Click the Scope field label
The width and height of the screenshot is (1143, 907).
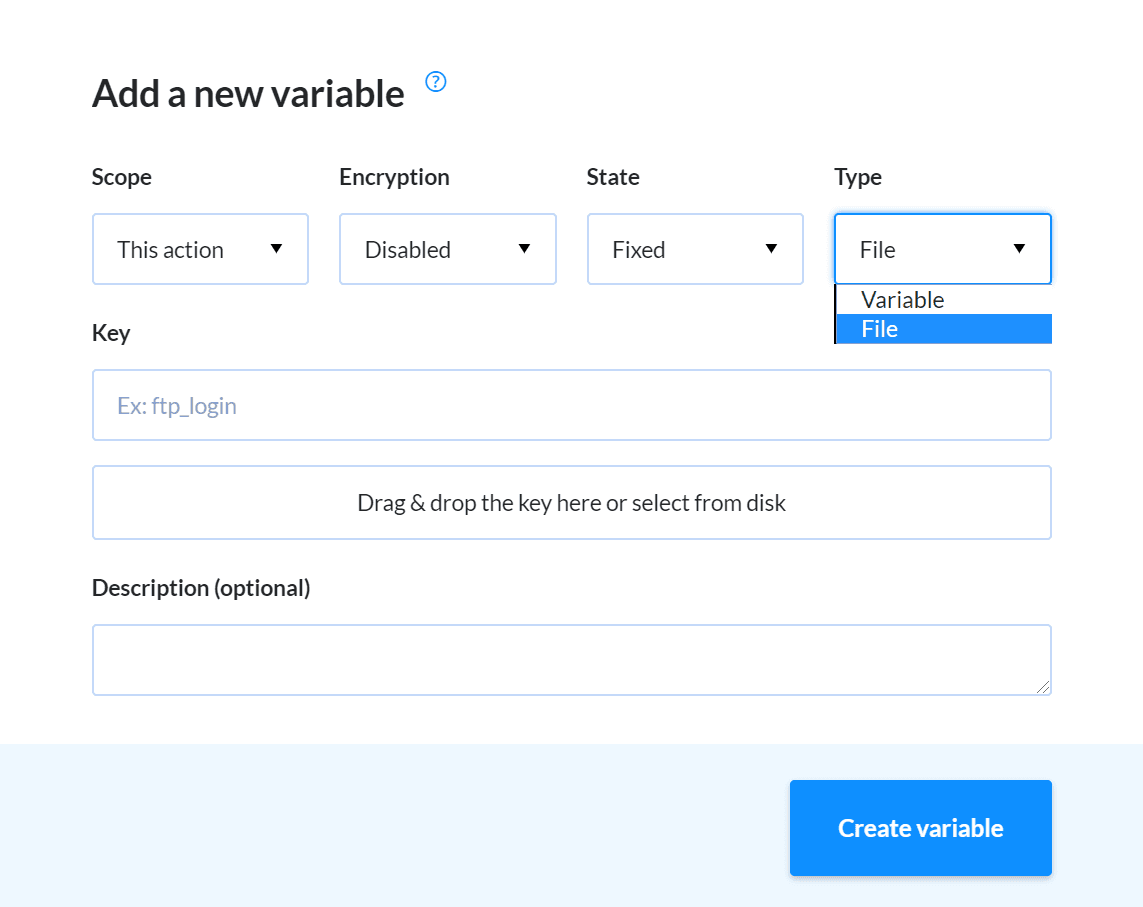click(122, 178)
